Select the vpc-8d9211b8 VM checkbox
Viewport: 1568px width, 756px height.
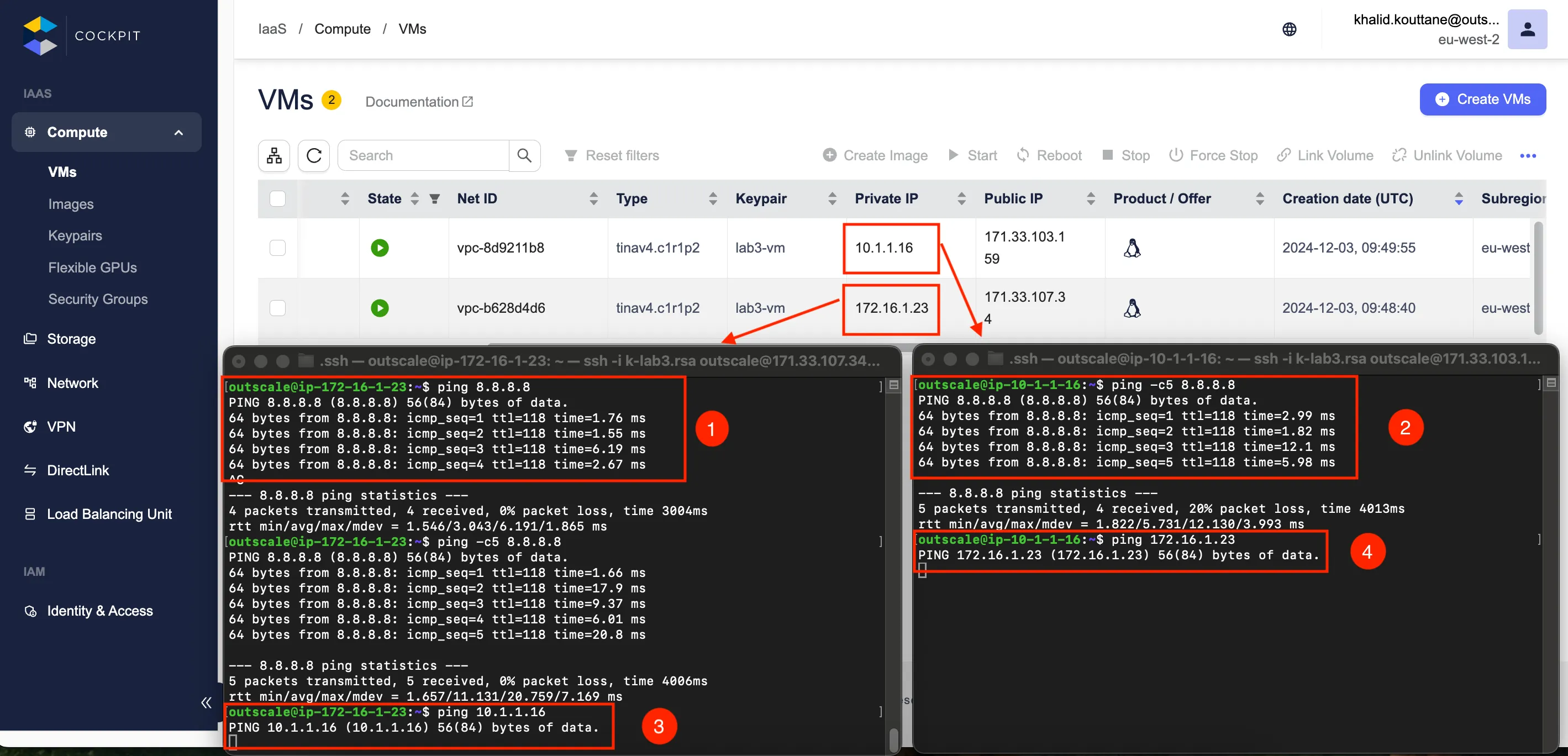click(277, 248)
